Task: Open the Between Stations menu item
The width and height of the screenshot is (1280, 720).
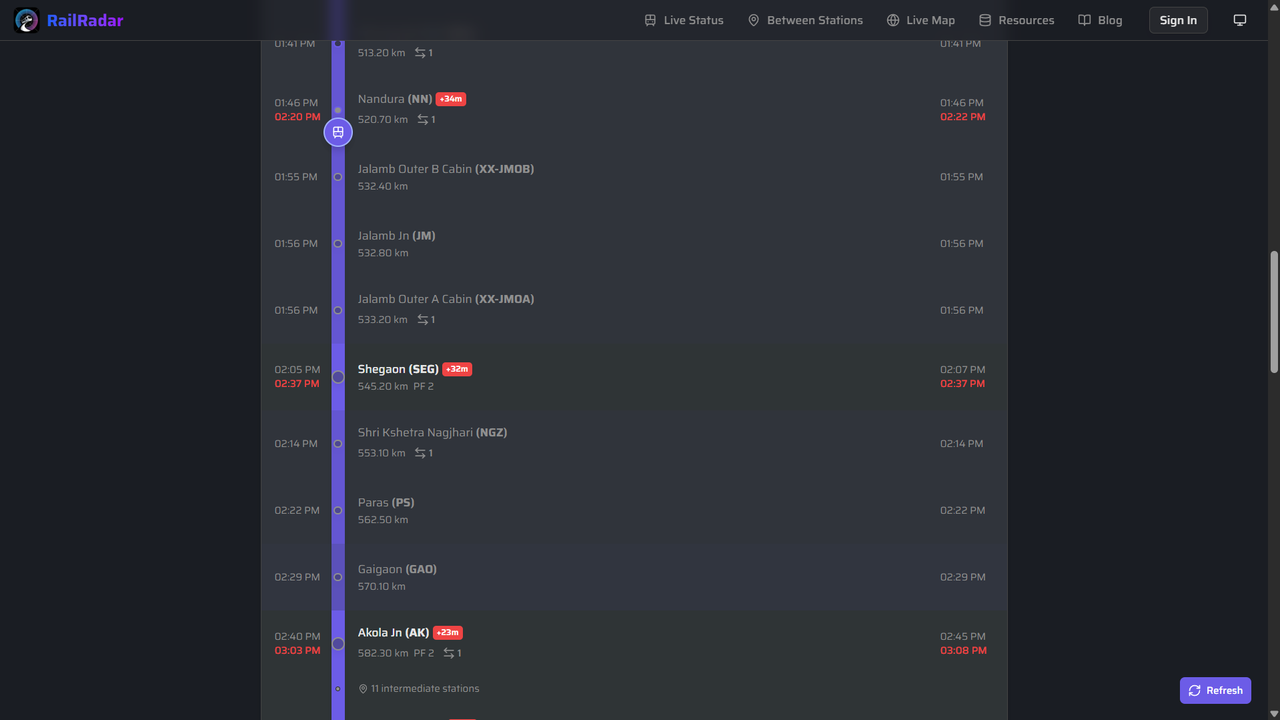Action: coord(814,20)
